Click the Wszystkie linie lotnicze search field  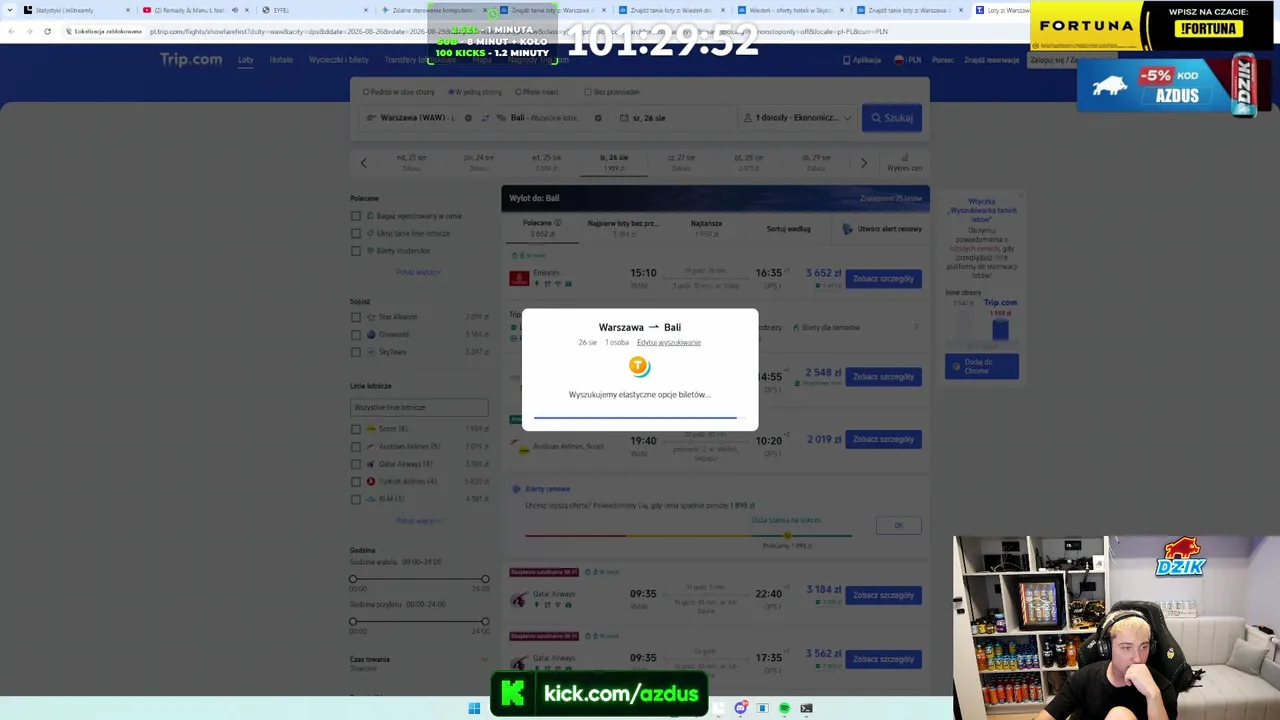(419, 407)
